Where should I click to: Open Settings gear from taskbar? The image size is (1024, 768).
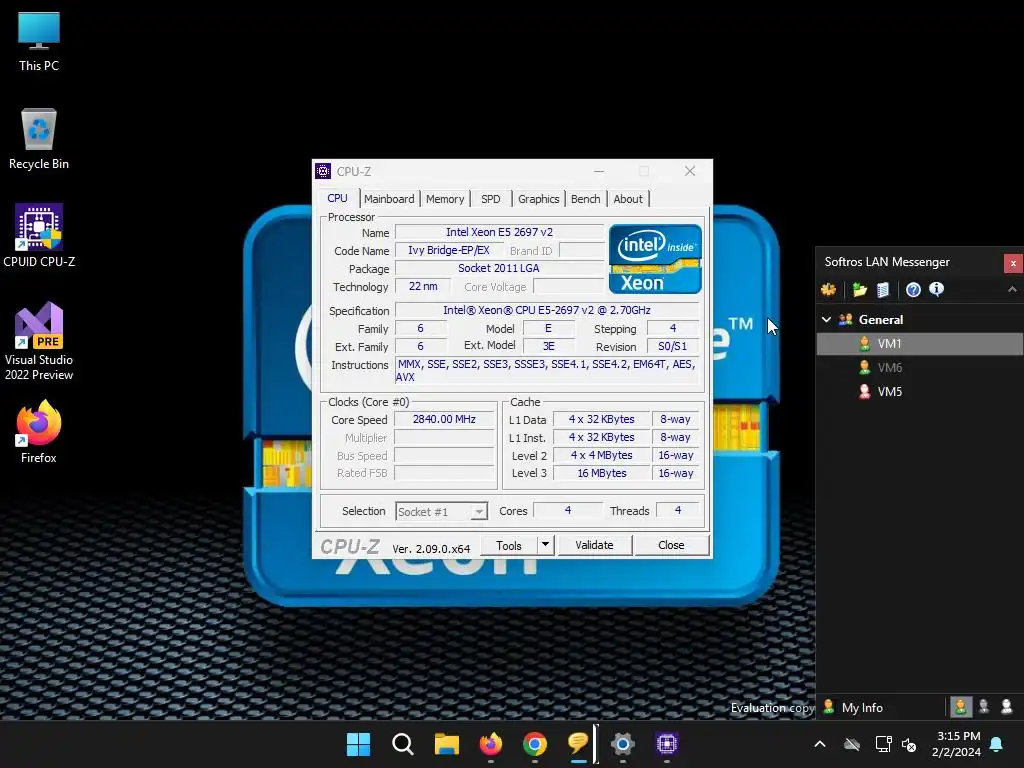622,744
